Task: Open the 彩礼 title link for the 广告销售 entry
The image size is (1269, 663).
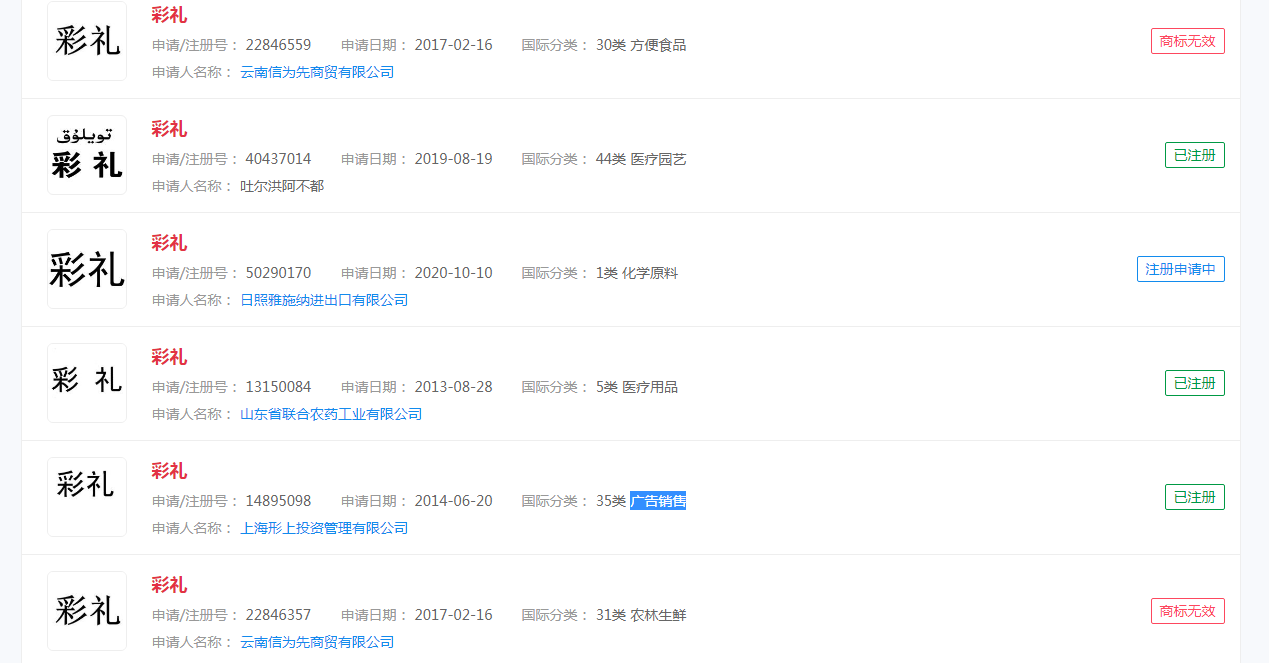Action: (169, 471)
